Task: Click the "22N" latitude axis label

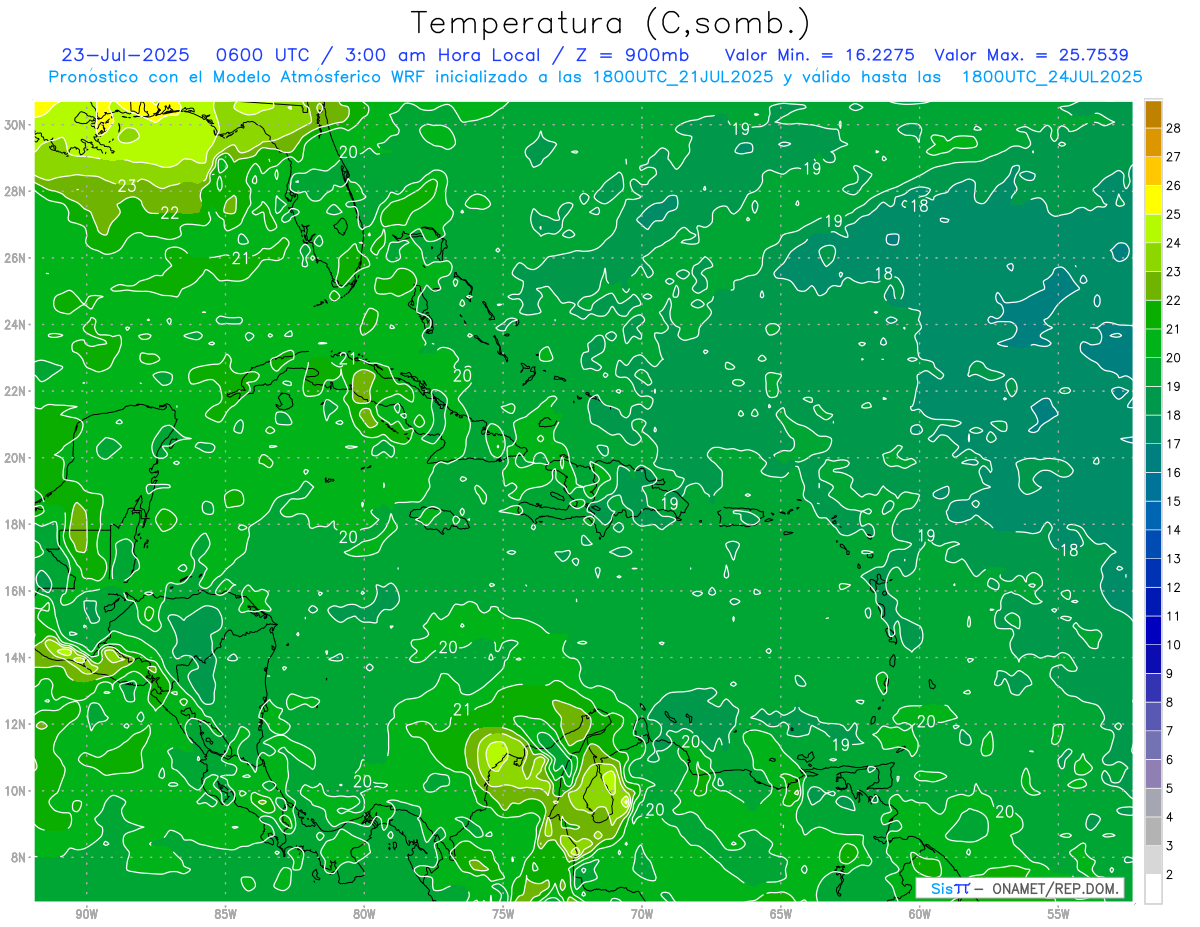Action: point(16,391)
